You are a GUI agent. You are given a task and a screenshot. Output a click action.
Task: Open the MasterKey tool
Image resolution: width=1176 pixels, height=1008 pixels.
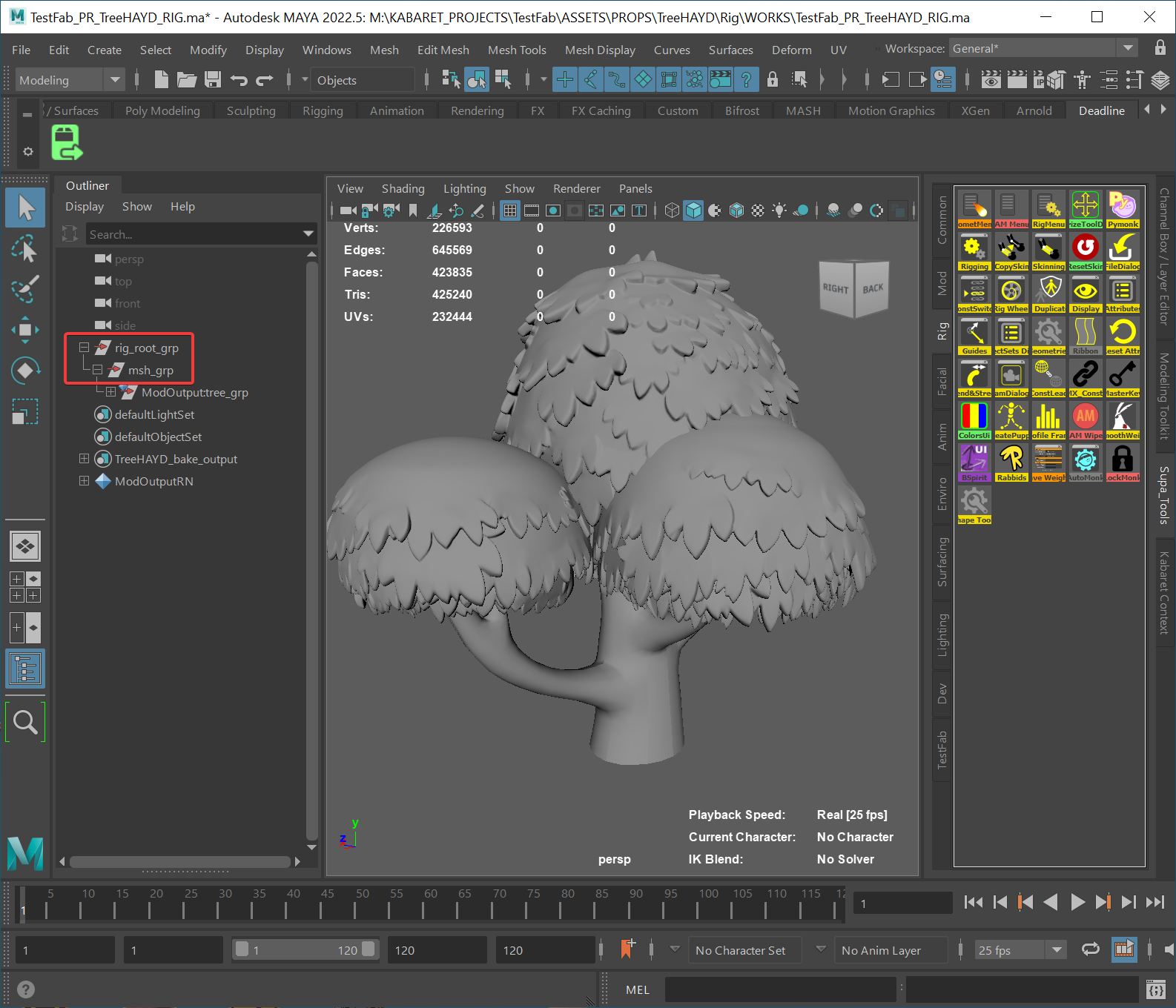coord(1122,378)
